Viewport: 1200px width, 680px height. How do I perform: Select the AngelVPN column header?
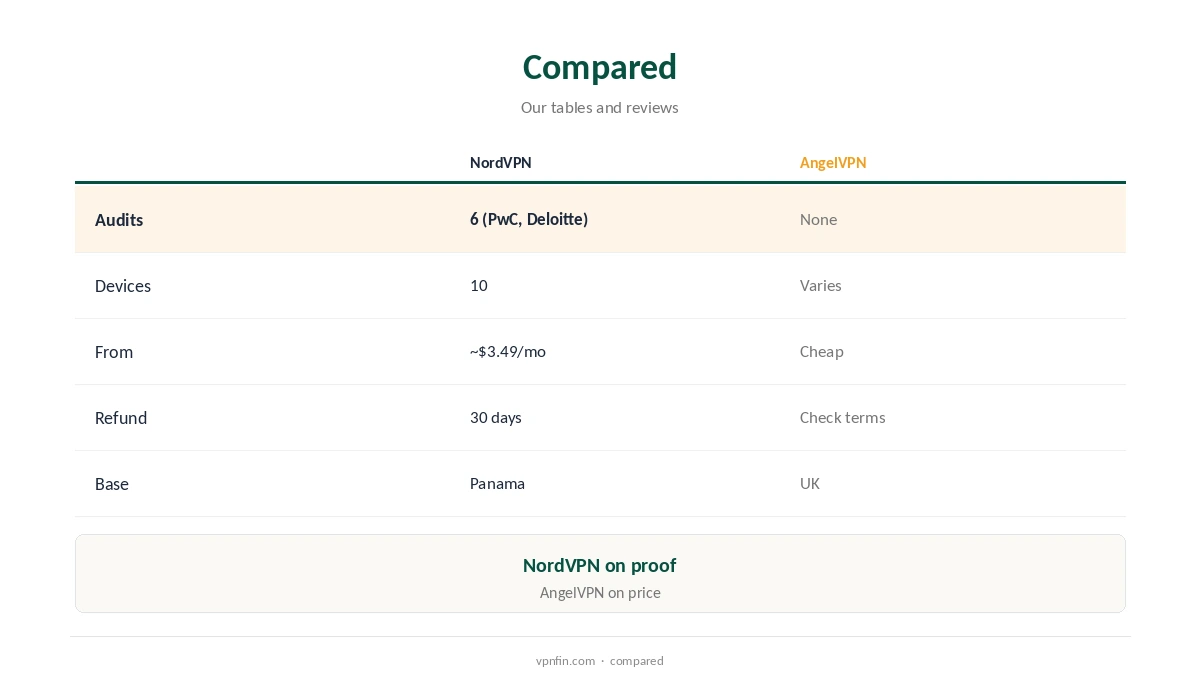[x=833, y=162]
